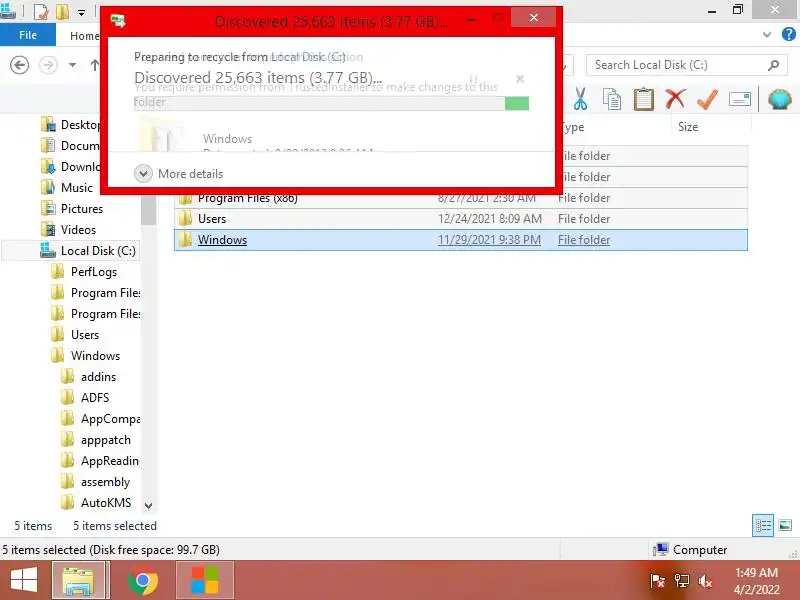Image resolution: width=800 pixels, height=600 pixels.
Task: Click the Rename toolbar icon
Action: (740, 99)
